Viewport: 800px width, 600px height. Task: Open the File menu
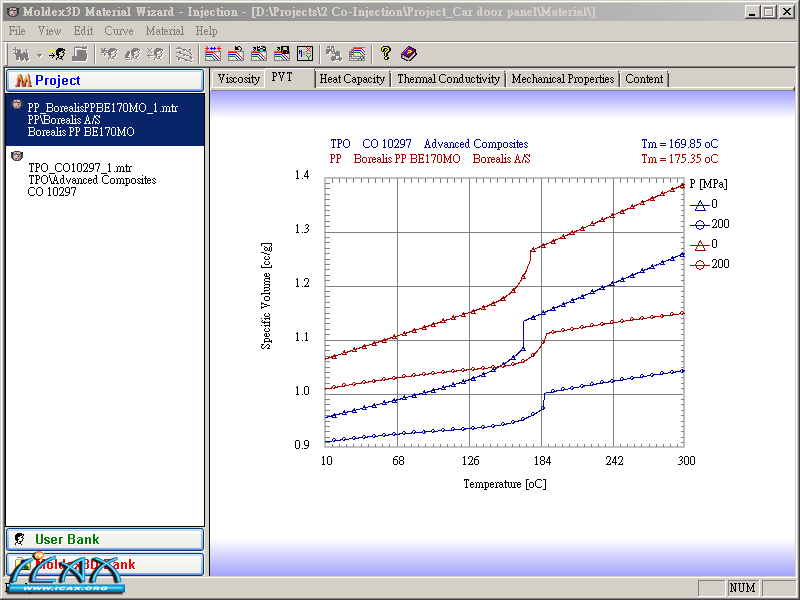(x=17, y=31)
